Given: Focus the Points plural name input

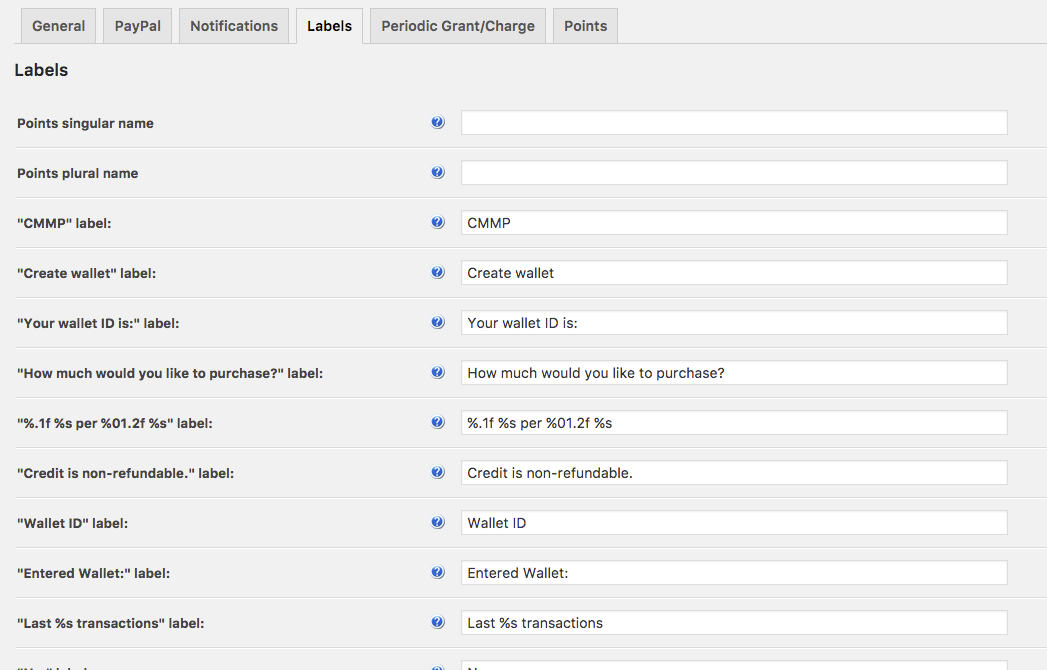Looking at the screenshot, I should [x=733, y=173].
